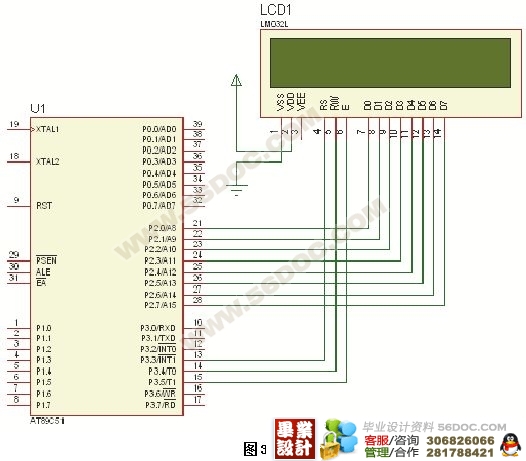
Task: Select the P3.7/RD pin label
Action: pyautogui.click(x=160, y=405)
